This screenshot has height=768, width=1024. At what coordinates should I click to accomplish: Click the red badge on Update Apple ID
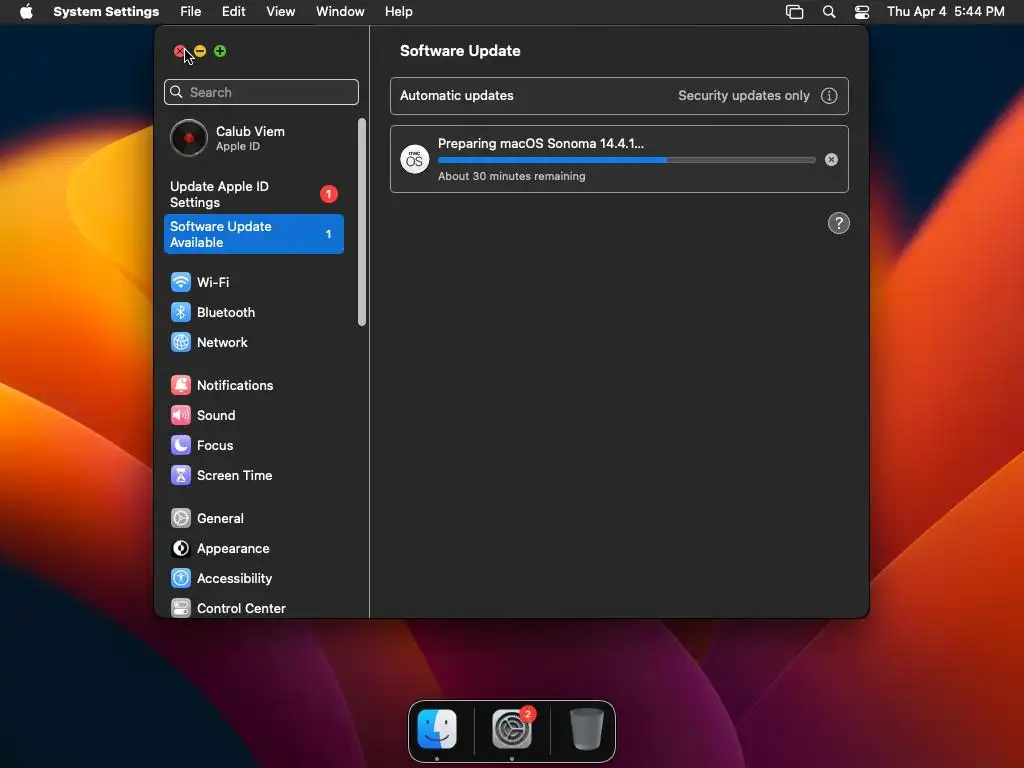pyautogui.click(x=328, y=194)
